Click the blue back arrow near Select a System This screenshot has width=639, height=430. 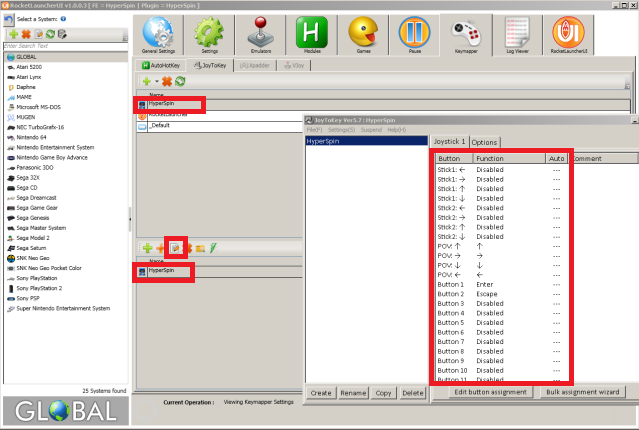coord(9,19)
